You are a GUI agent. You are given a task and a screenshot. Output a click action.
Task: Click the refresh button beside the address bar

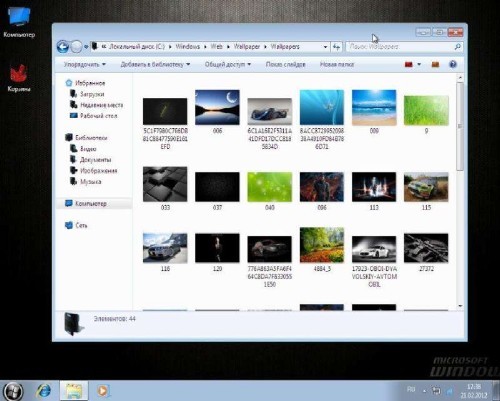coord(336,47)
